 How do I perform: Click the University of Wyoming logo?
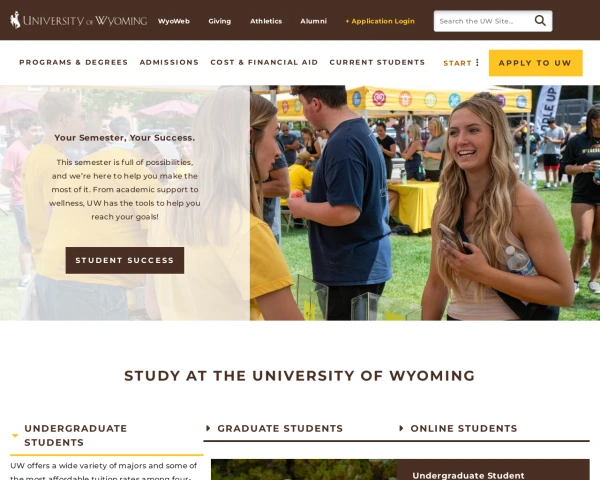78,20
